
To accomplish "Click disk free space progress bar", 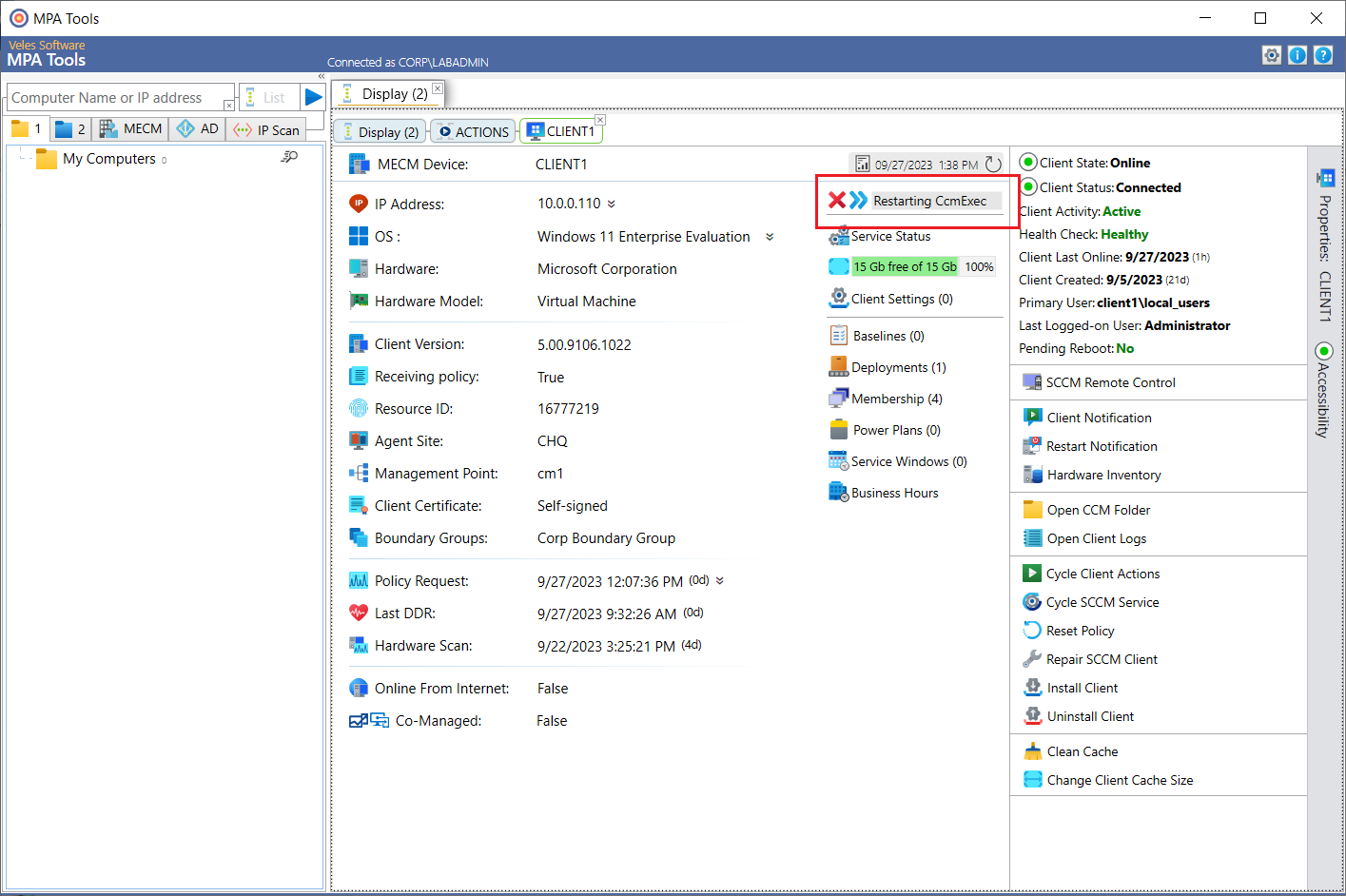I will [x=924, y=266].
